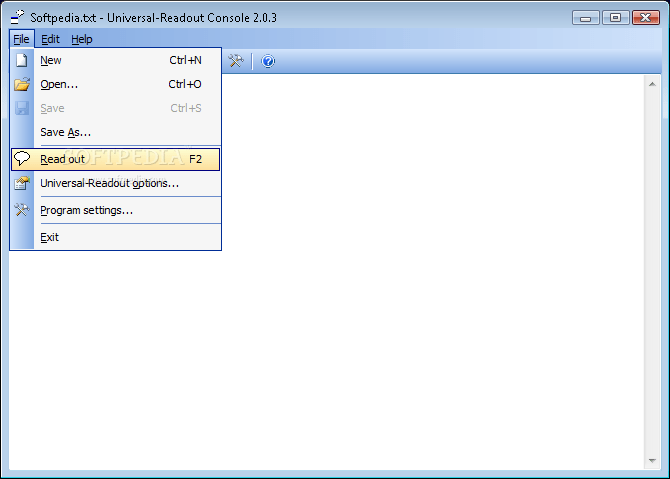This screenshot has height=479, width=670.
Task: Choose New from the File menu
Action: 115,60
